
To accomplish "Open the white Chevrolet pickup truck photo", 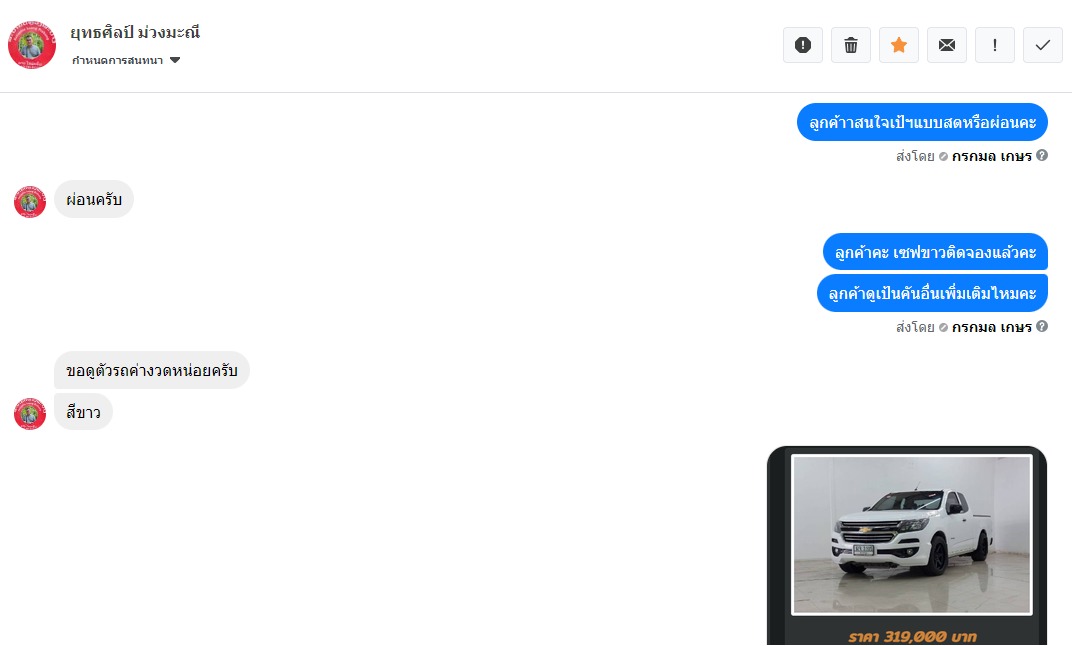I will tap(911, 535).
